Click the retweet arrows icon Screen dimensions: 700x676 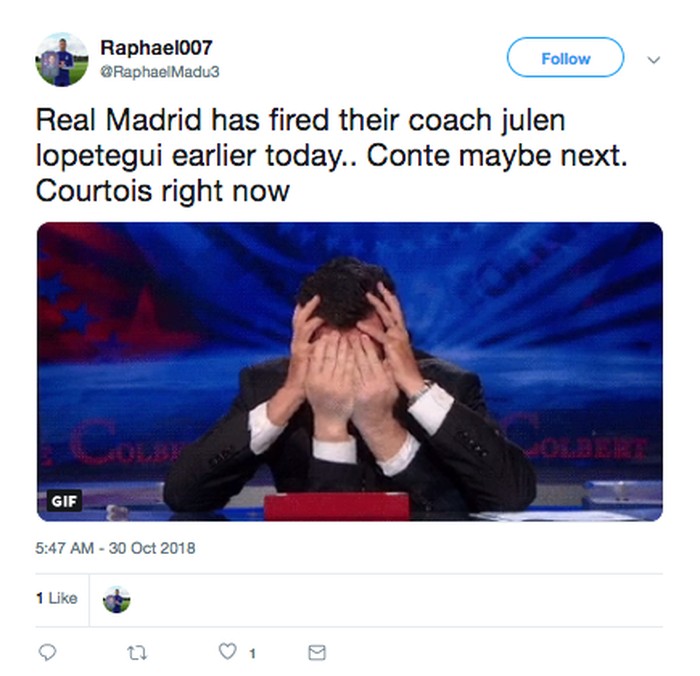coord(137,653)
